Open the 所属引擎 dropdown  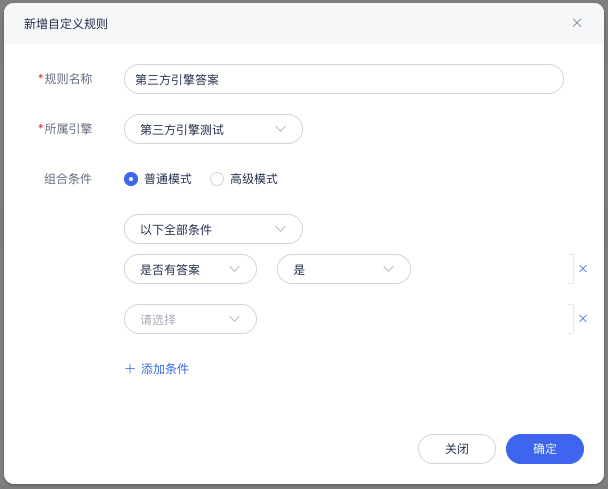tap(213, 129)
